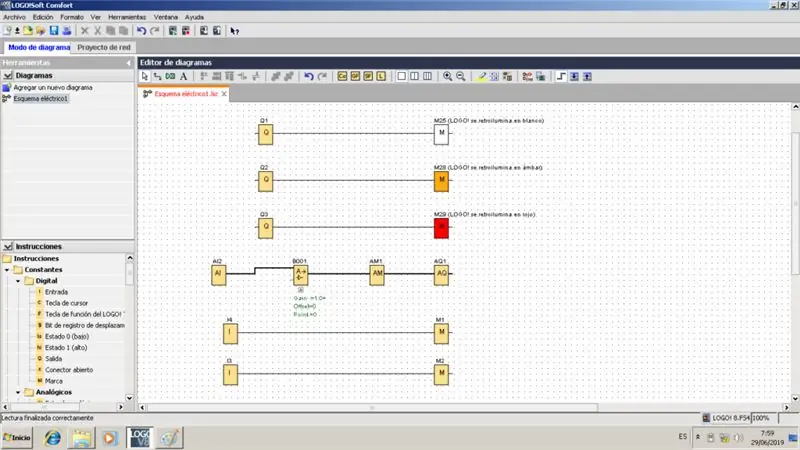
Task: Open the Formato menu
Action: point(72,17)
